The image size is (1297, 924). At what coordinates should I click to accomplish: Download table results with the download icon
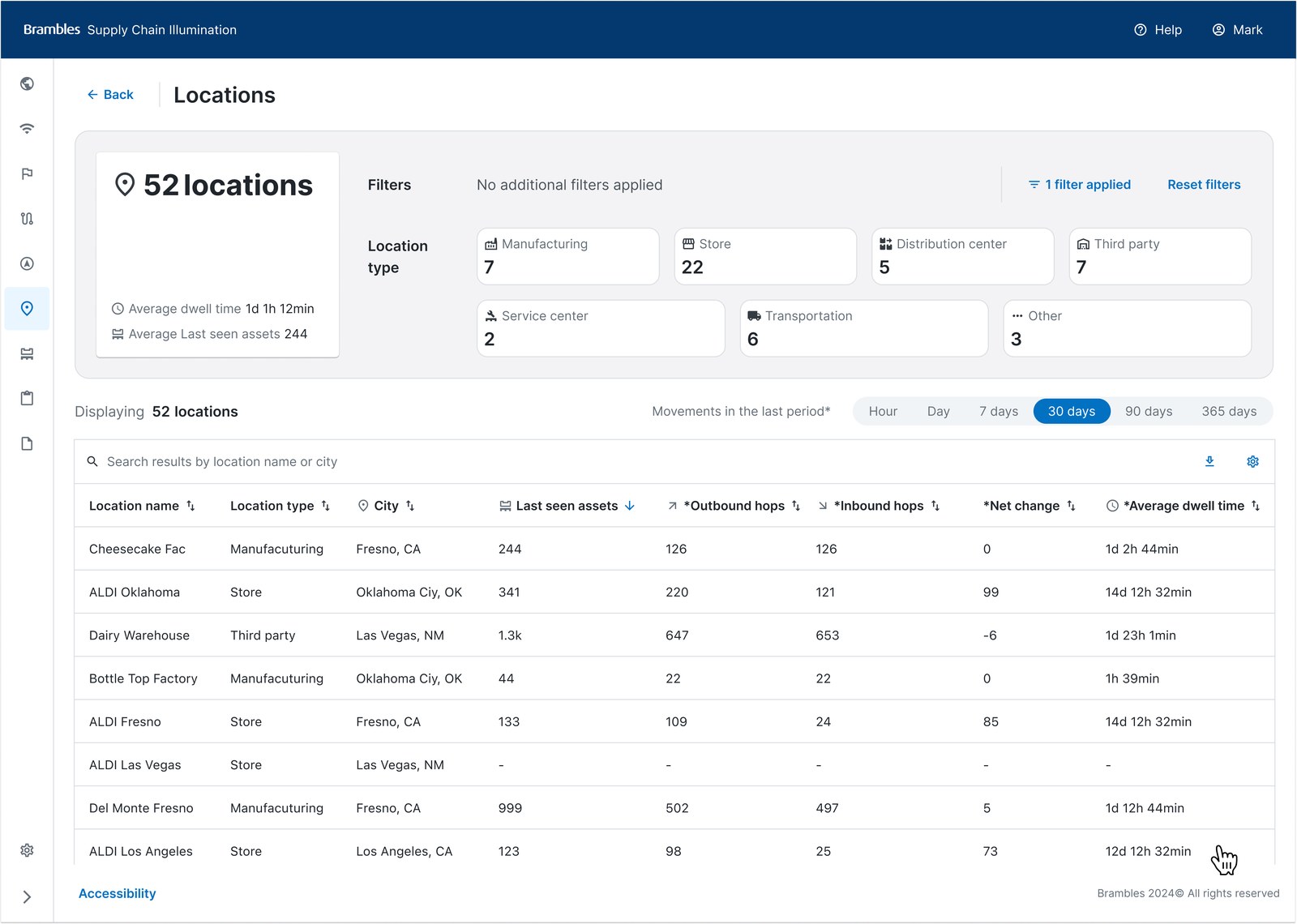1209,461
